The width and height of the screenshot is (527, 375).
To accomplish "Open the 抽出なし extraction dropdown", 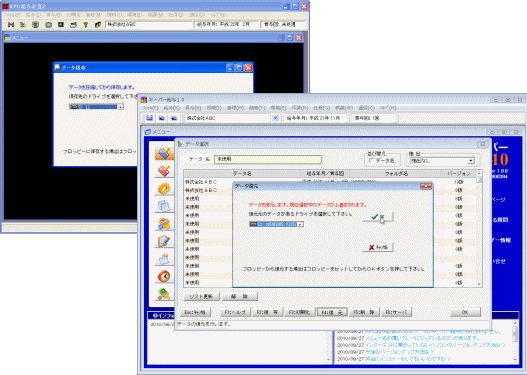I will point(471,161).
